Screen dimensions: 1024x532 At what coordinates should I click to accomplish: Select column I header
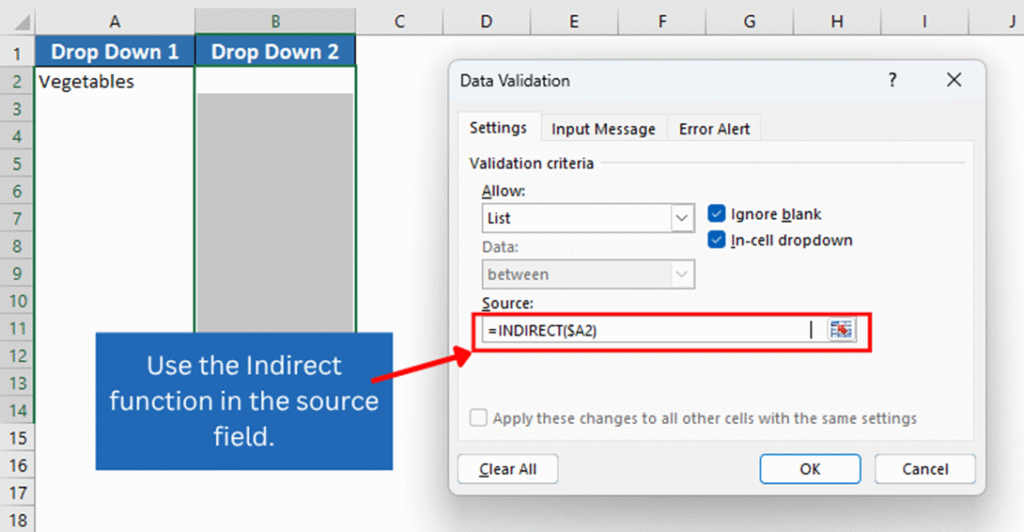924,22
